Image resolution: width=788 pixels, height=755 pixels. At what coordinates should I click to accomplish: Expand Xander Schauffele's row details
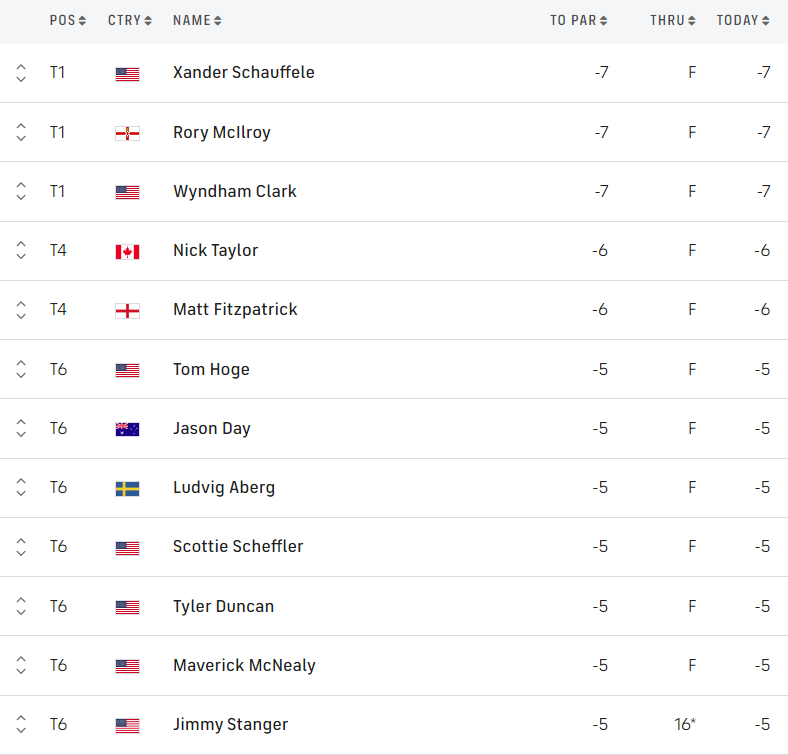pos(21,73)
